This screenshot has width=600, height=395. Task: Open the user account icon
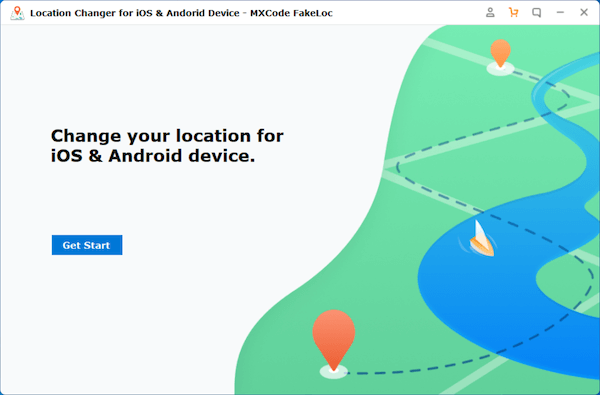click(x=490, y=13)
